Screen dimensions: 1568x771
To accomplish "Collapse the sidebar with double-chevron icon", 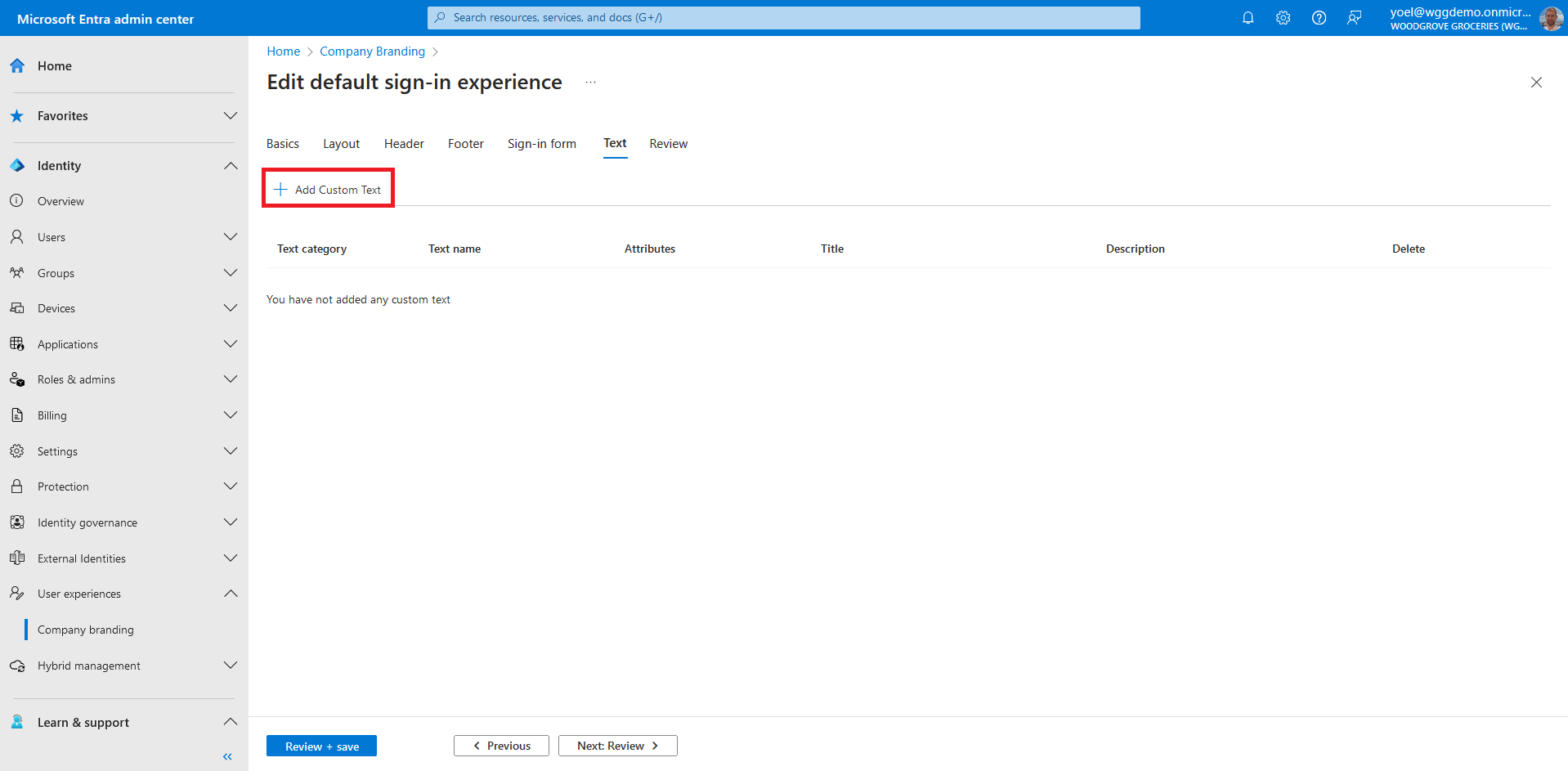I will click(227, 756).
